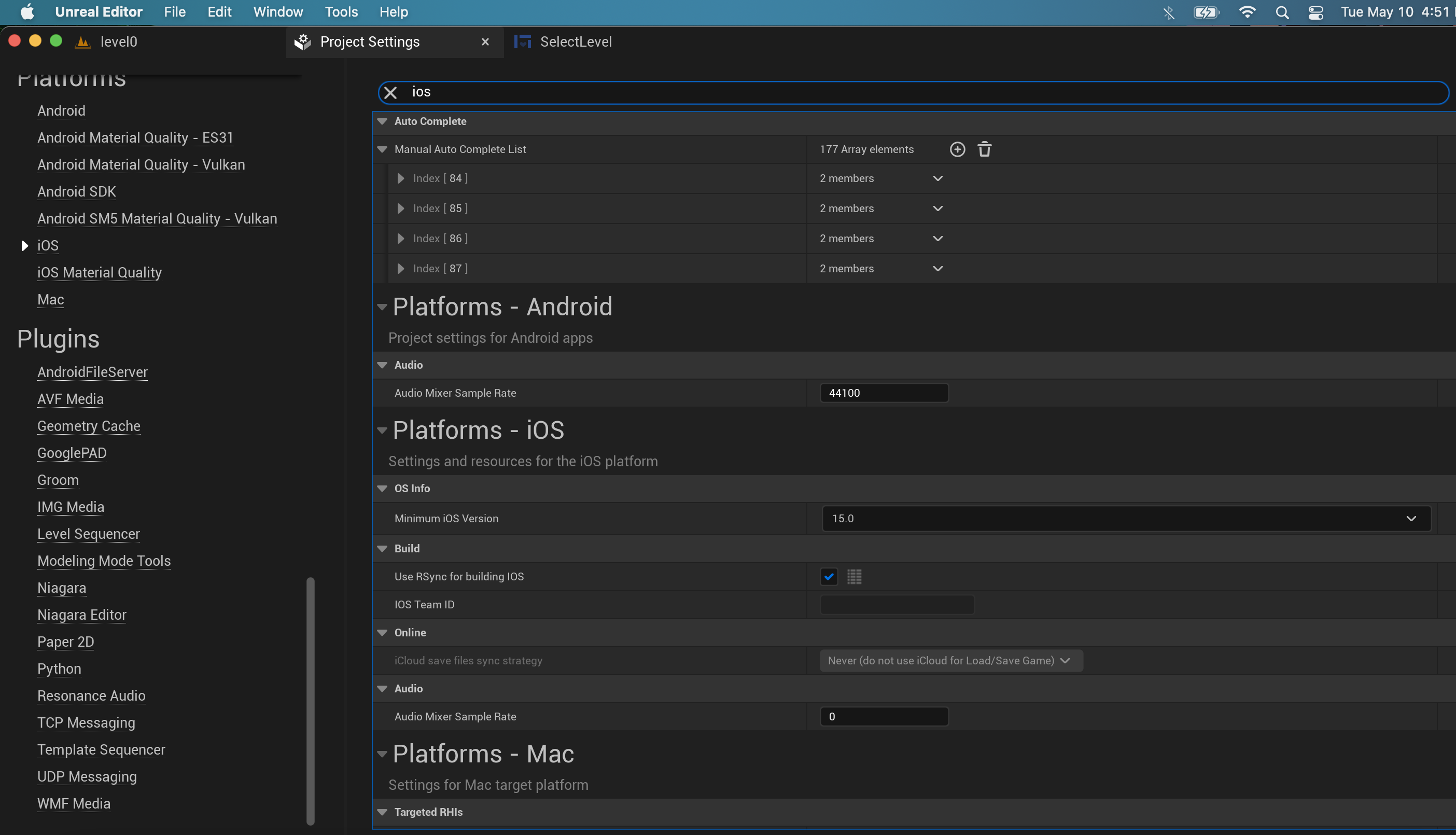Click the search magnifier icon in menu bar
Screen dimensions: 1456x835
click(1282, 12)
